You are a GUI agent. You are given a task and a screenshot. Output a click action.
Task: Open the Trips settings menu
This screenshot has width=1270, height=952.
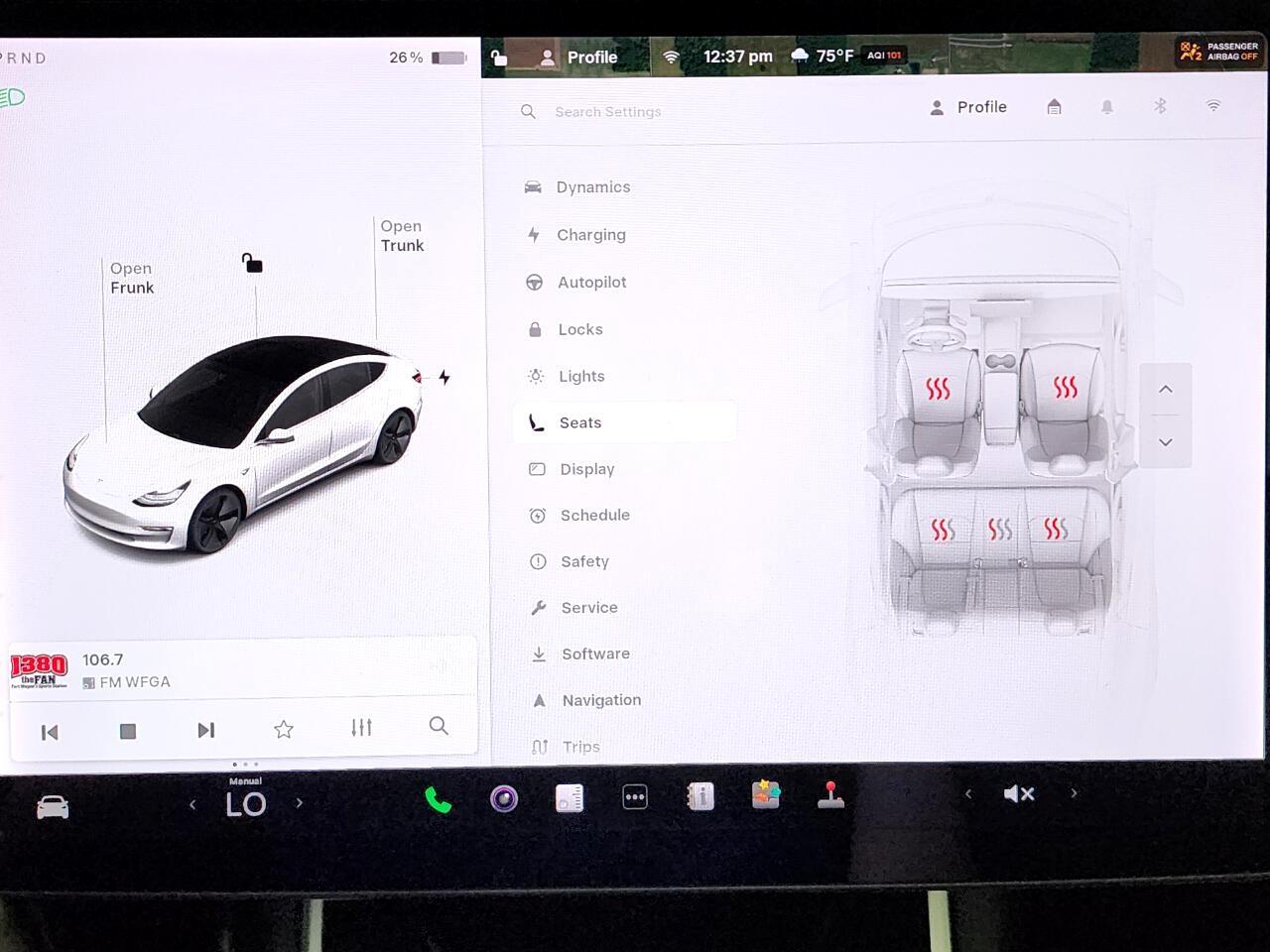click(566, 747)
